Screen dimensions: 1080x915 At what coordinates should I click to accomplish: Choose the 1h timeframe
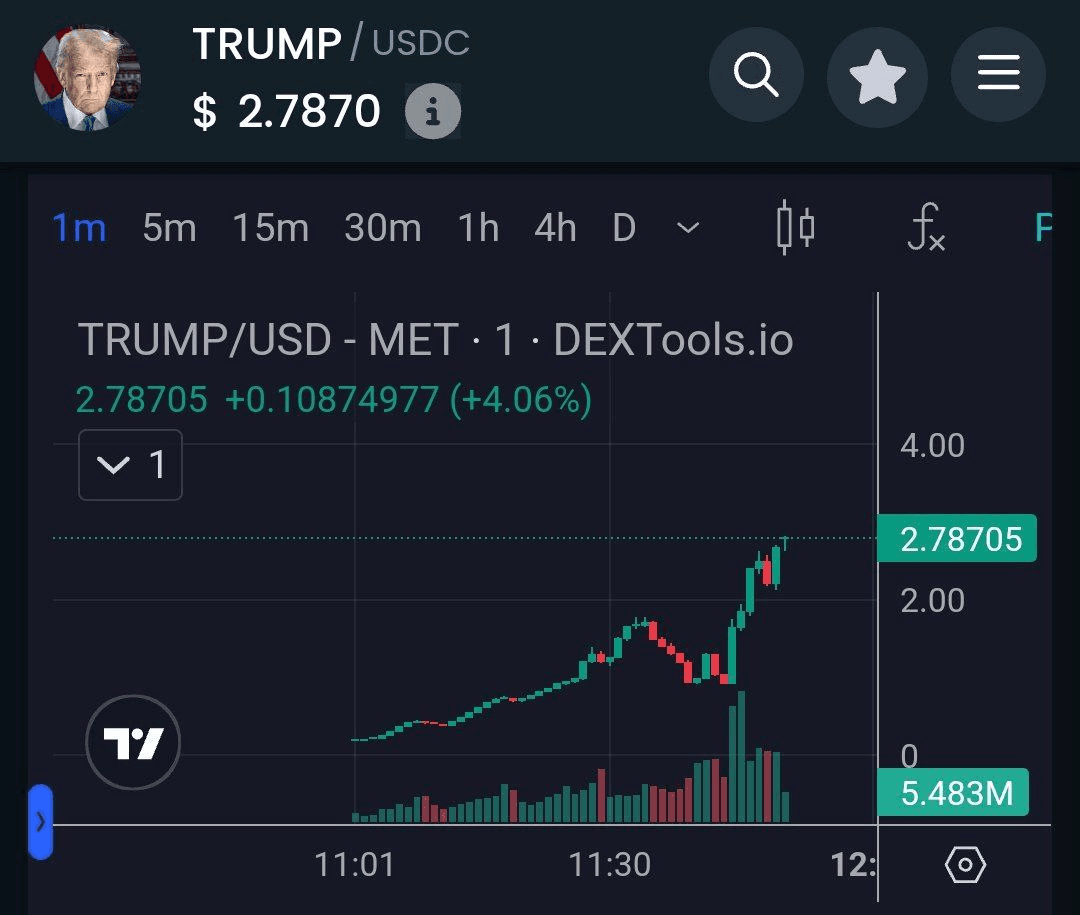click(478, 229)
